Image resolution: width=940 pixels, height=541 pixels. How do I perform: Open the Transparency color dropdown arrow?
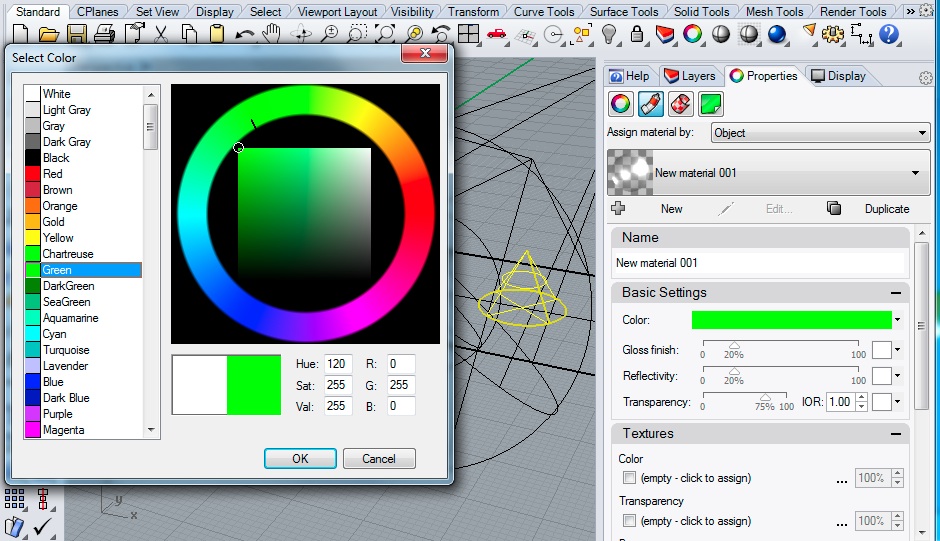pyautogui.click(x=897, y=401)
